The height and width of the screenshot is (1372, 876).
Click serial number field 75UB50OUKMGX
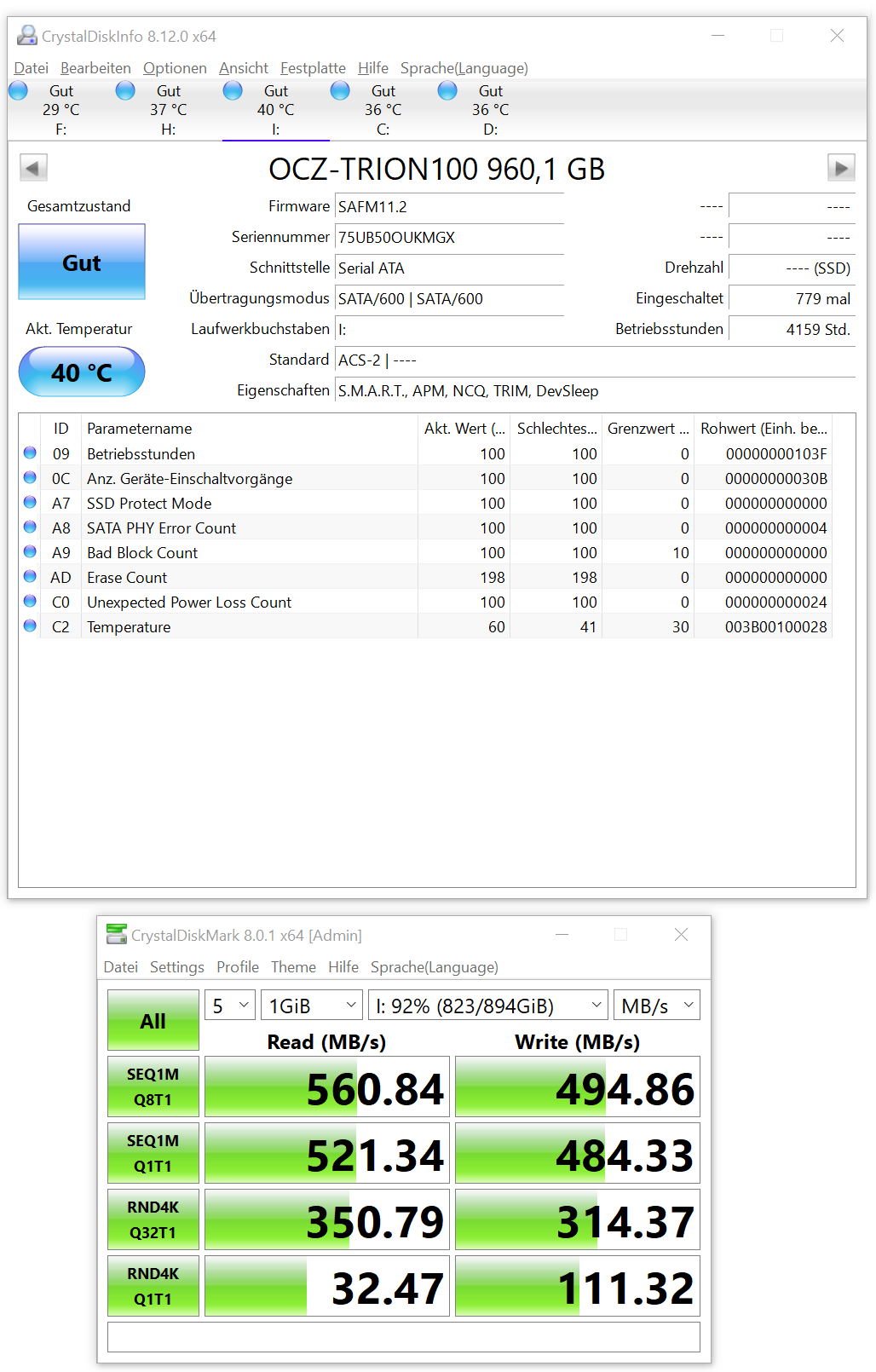click(x=450, y=237)
